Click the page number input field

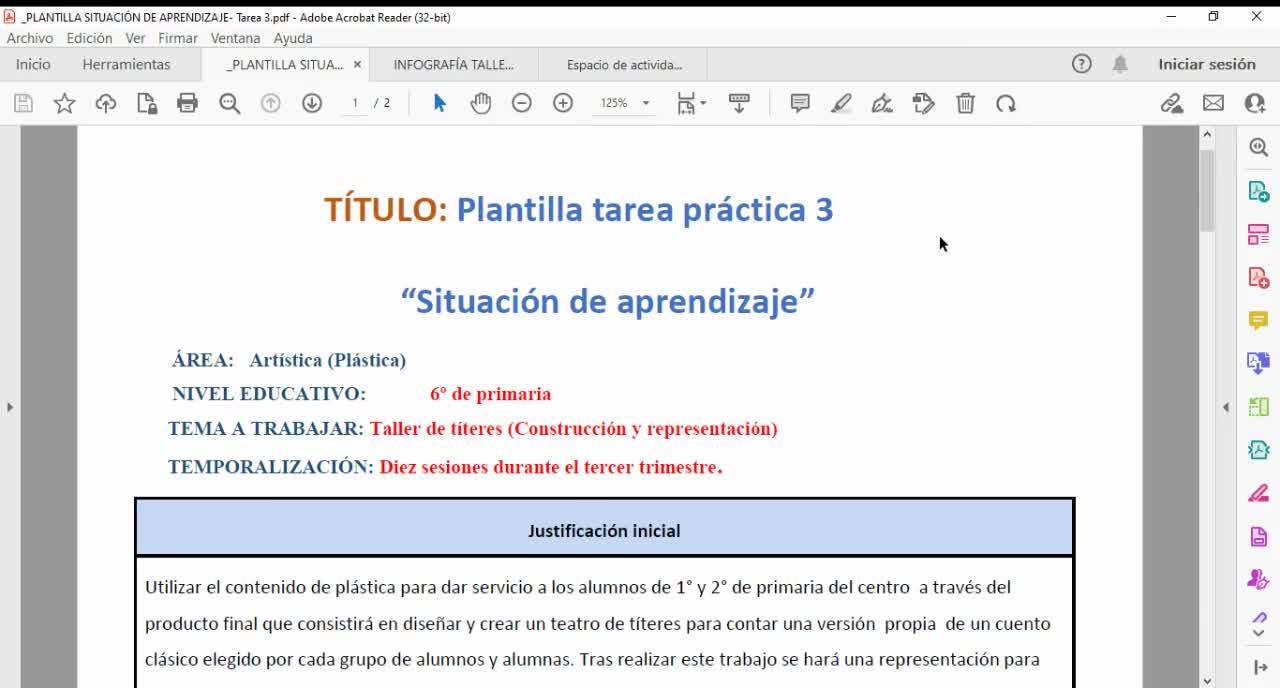[354, 103]
